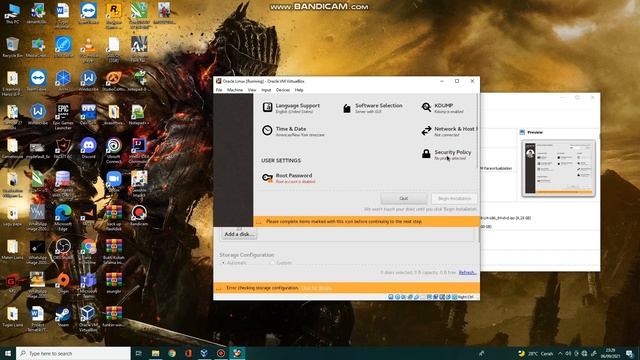Show hidden system tray icons chevron
The image size is (640, 360).
coord(560,353)
